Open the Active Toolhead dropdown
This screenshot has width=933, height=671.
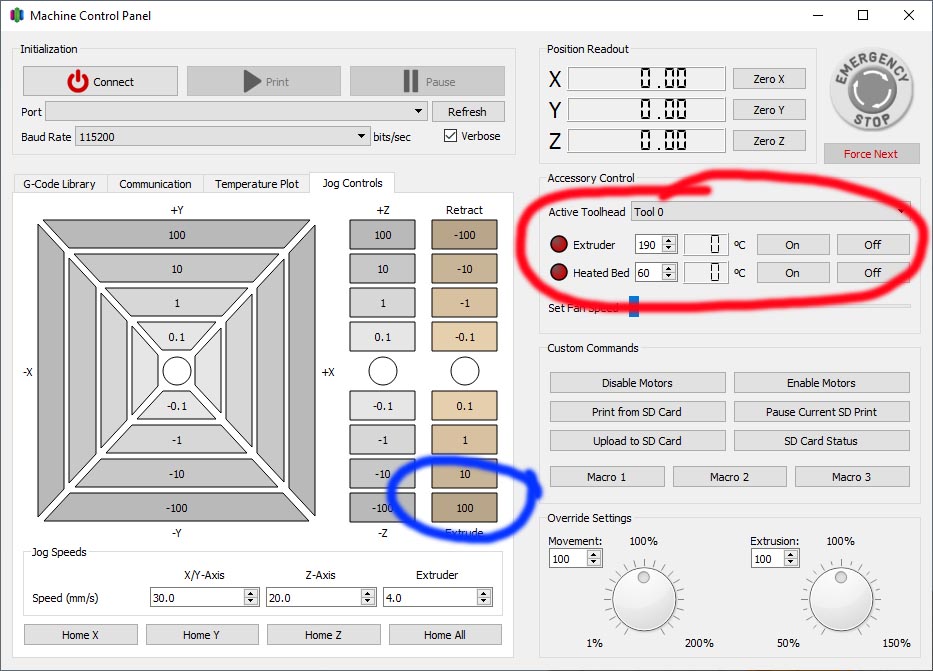[x=770, y=212]
